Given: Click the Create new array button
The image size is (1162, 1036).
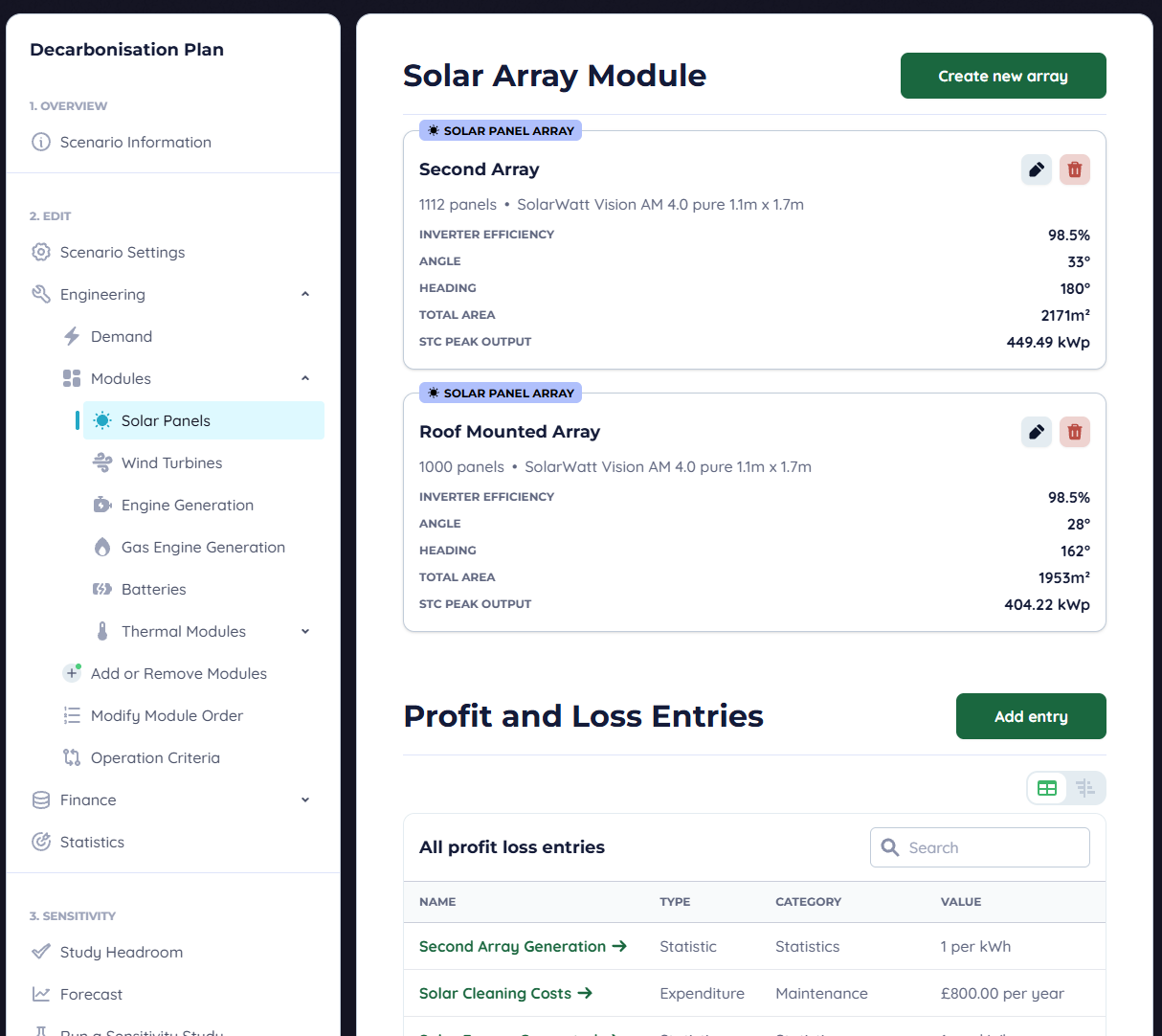Looking at the screenshot, I should (1002, 76).
